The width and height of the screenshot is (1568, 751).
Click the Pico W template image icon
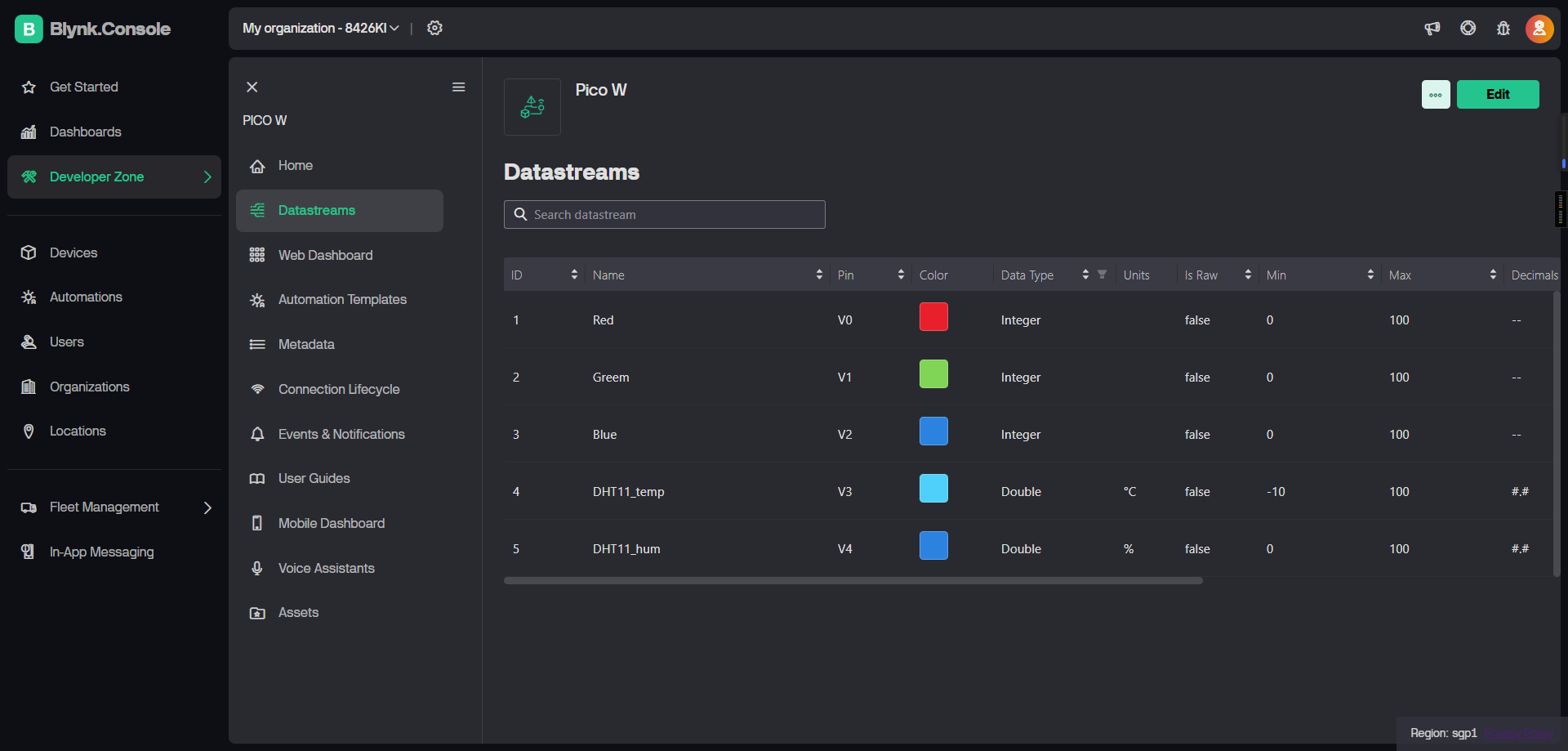click(x=532, y=107)
